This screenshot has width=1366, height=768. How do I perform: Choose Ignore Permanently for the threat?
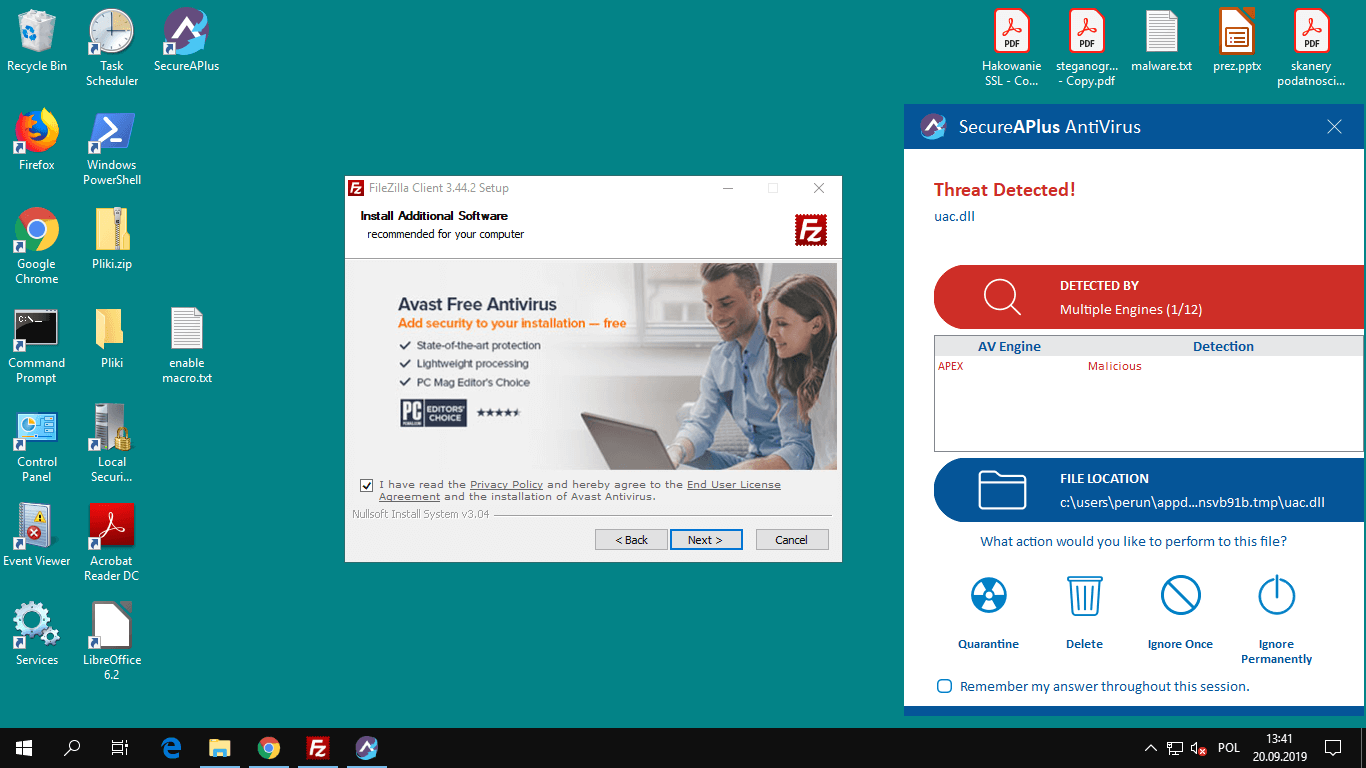[x=1277, y=620]
